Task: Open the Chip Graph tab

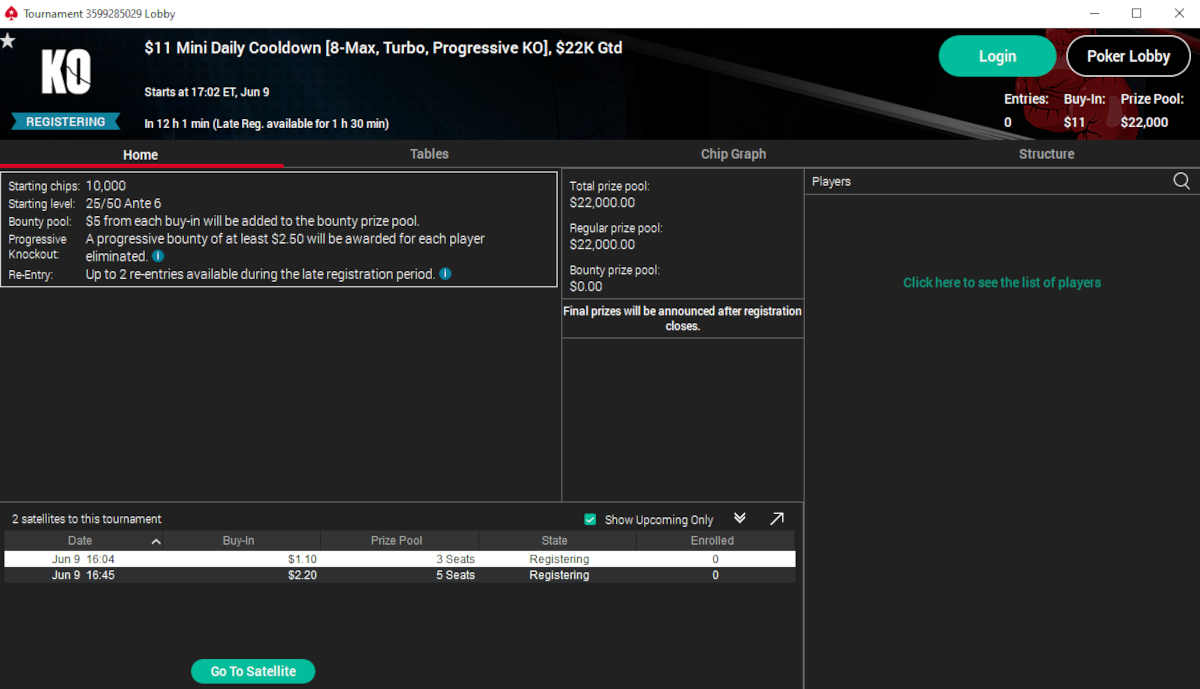Action: (x=733, y=154)
